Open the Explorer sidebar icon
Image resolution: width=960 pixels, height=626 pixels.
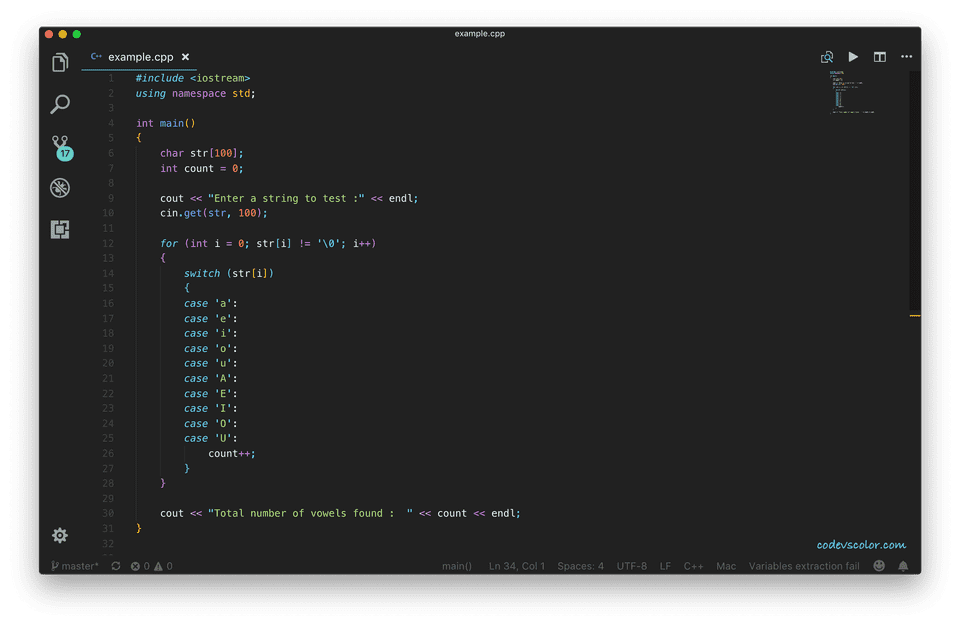[59, 61]
